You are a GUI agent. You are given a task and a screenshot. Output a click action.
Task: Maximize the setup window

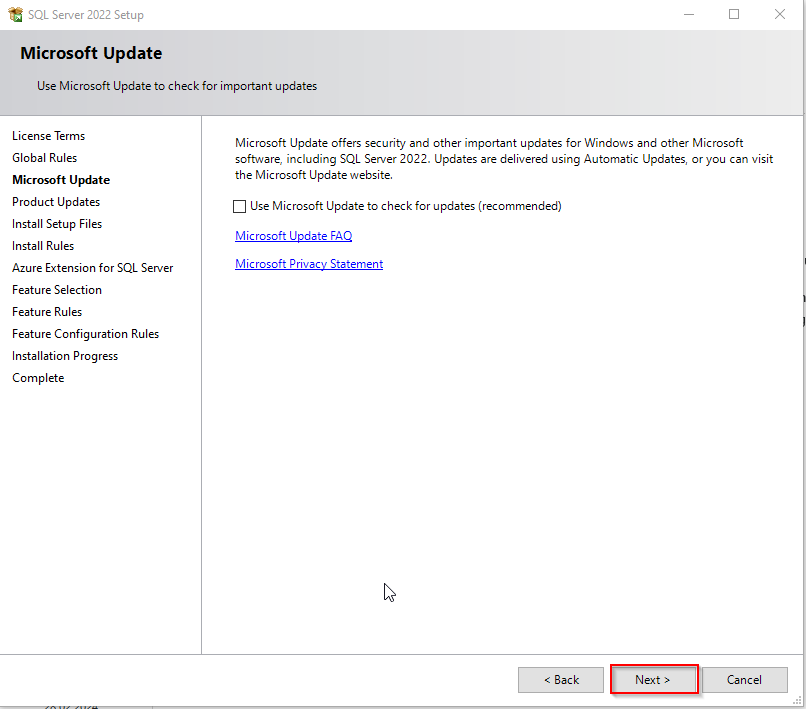coord(734,15)
